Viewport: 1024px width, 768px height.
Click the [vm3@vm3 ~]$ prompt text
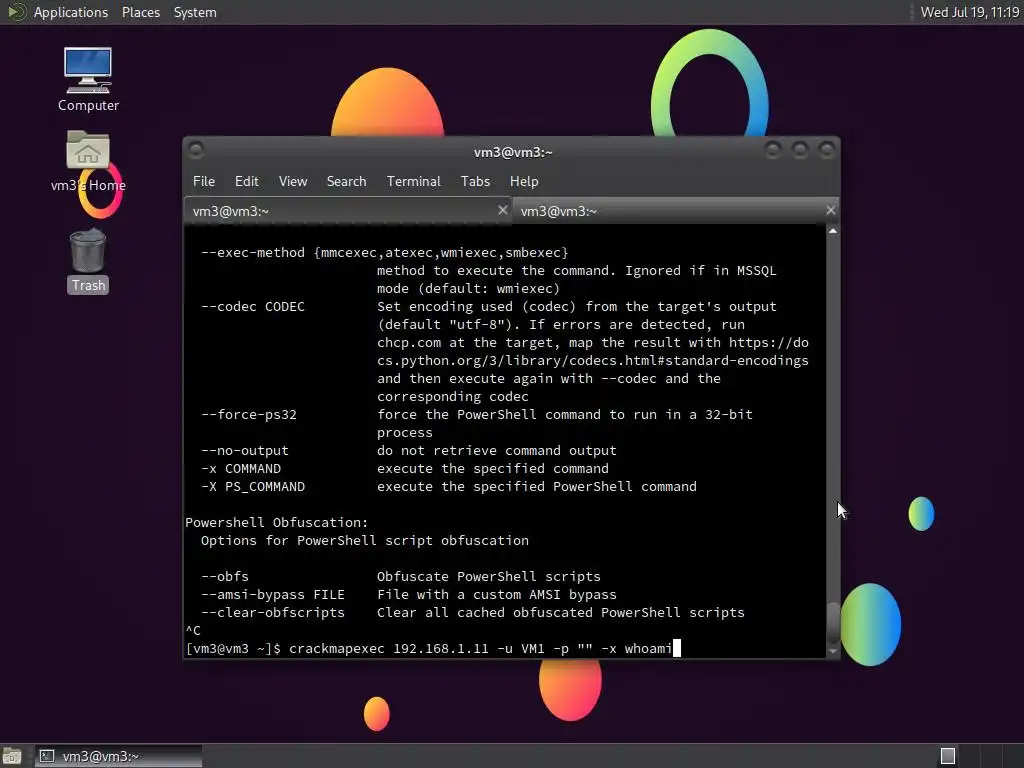[x=233, y=648]
